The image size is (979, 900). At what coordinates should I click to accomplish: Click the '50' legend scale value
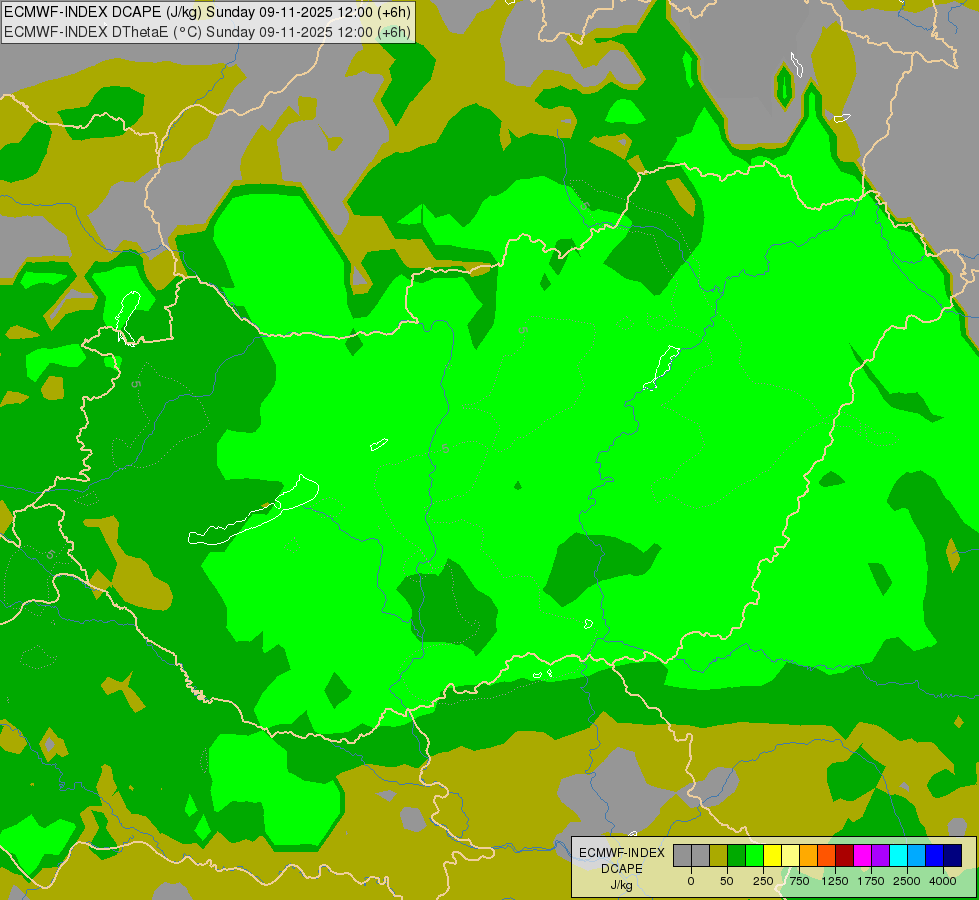click(727, 881)
